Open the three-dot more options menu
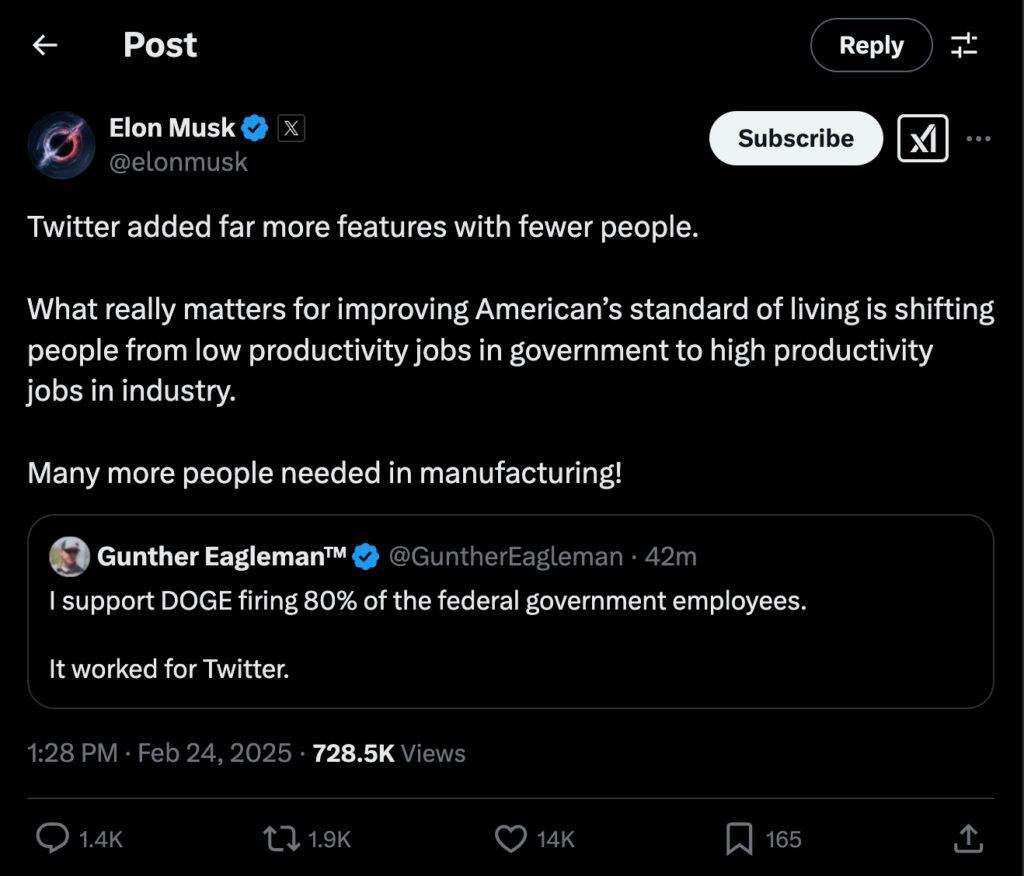This screenshot has width=1024, height=876. (978, 139)
